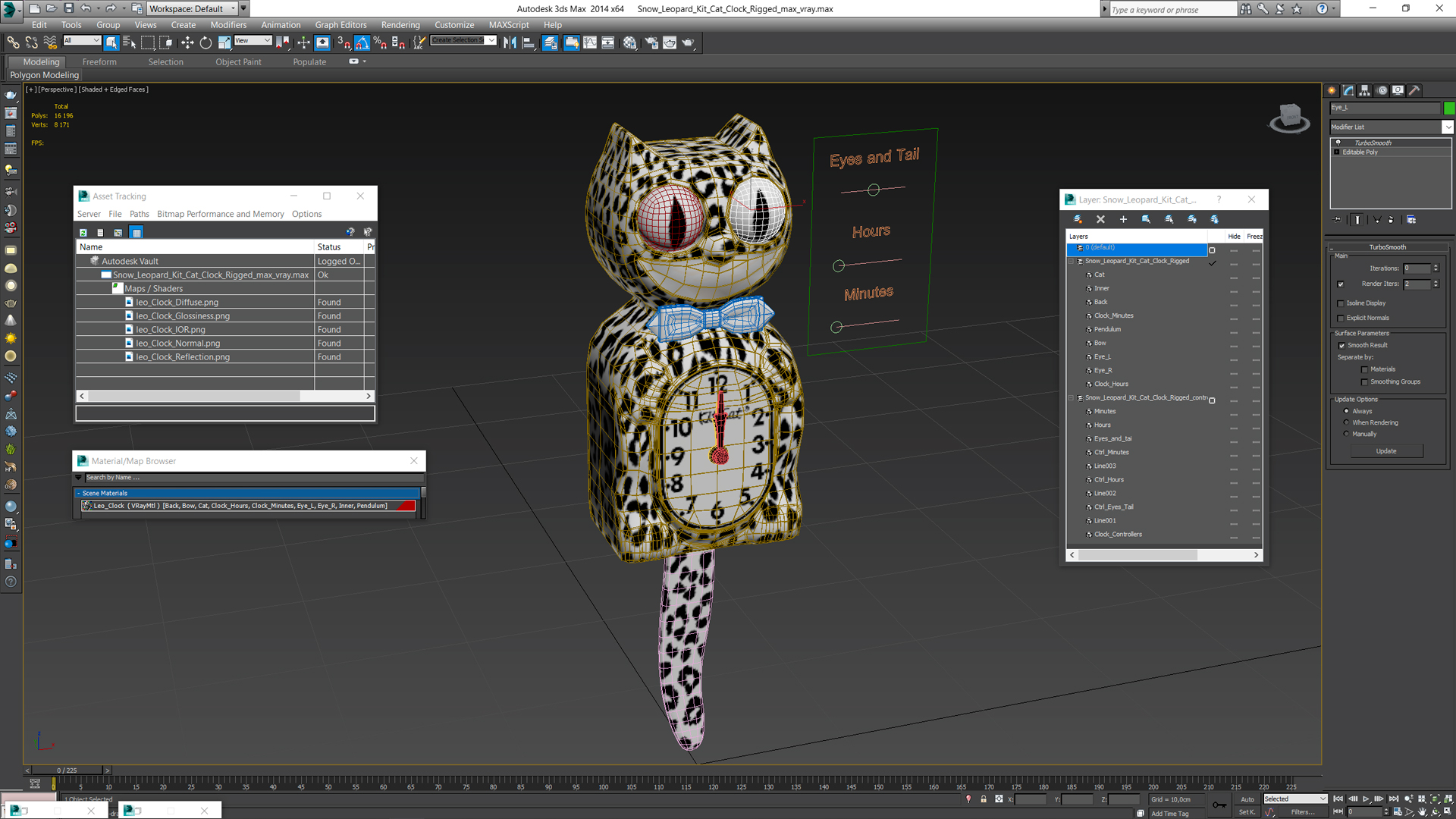
Task: Enable the Explicit Normals checkbox
Action: click(x=1341, y=318)
